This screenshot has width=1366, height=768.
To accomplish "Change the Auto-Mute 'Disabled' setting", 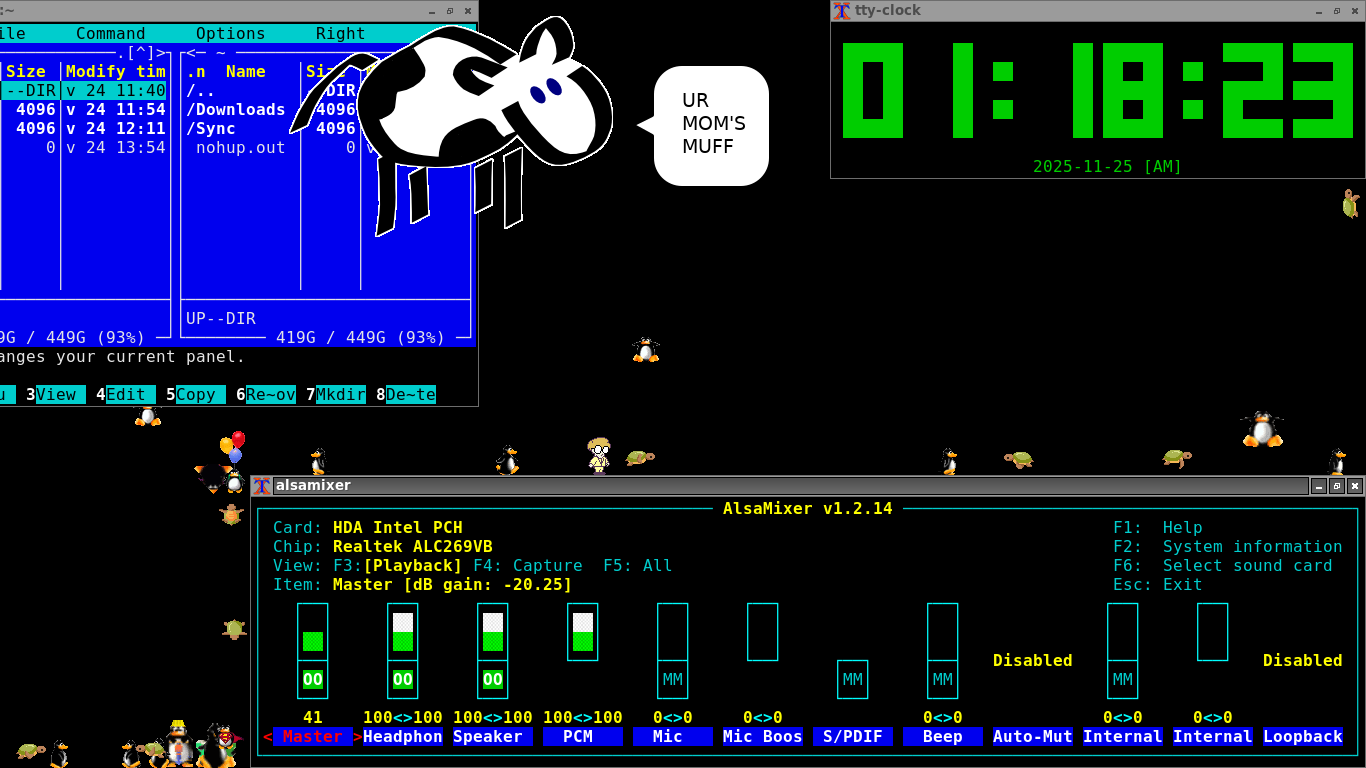I will (1033, 660).
